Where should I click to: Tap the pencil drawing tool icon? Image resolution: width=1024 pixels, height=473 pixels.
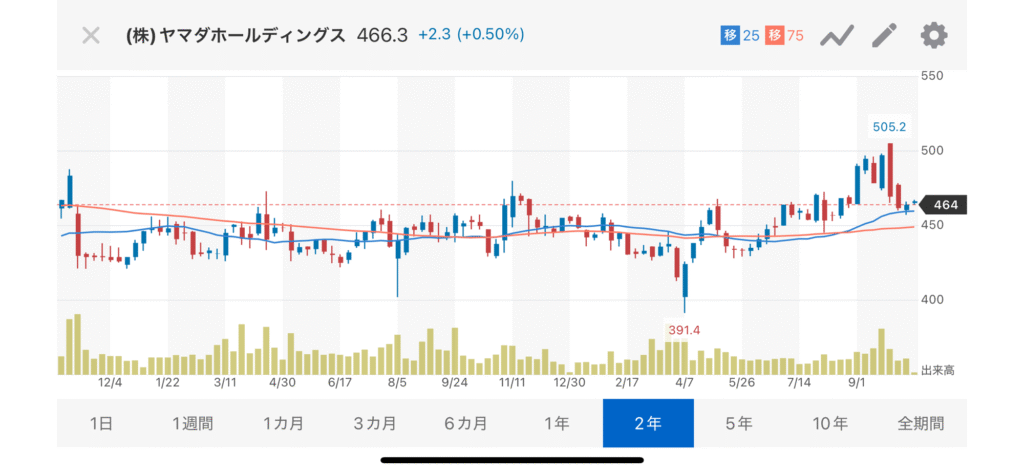pos(885,36)
